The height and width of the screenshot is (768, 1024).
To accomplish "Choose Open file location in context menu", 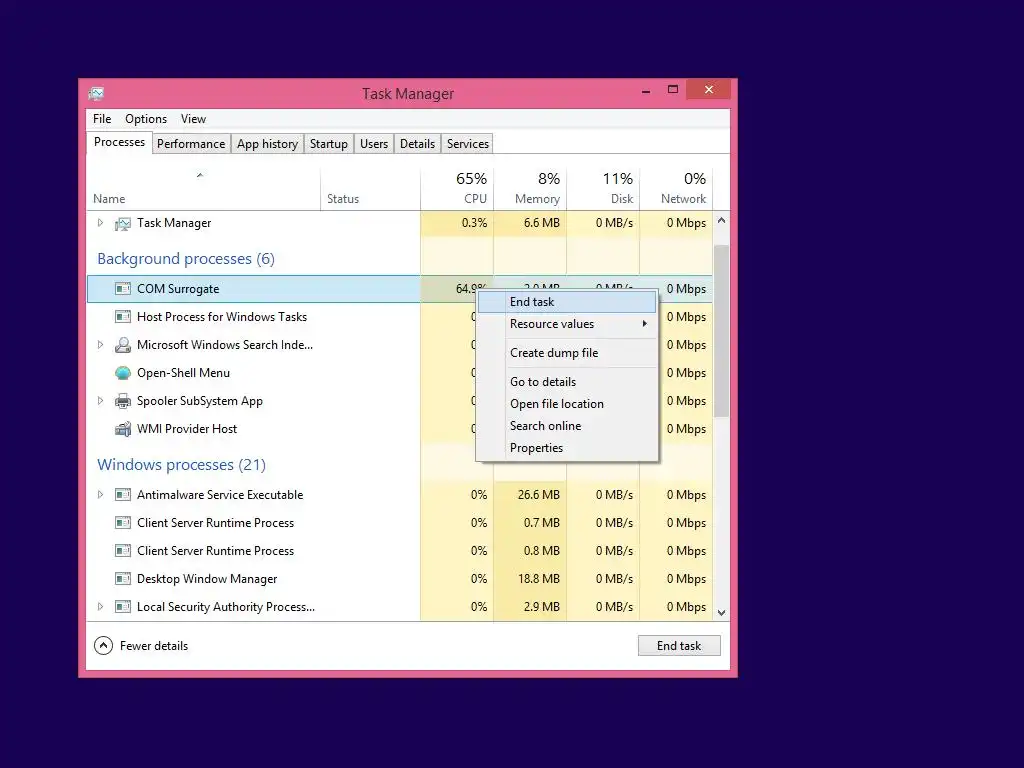I will tap(567, 404).
